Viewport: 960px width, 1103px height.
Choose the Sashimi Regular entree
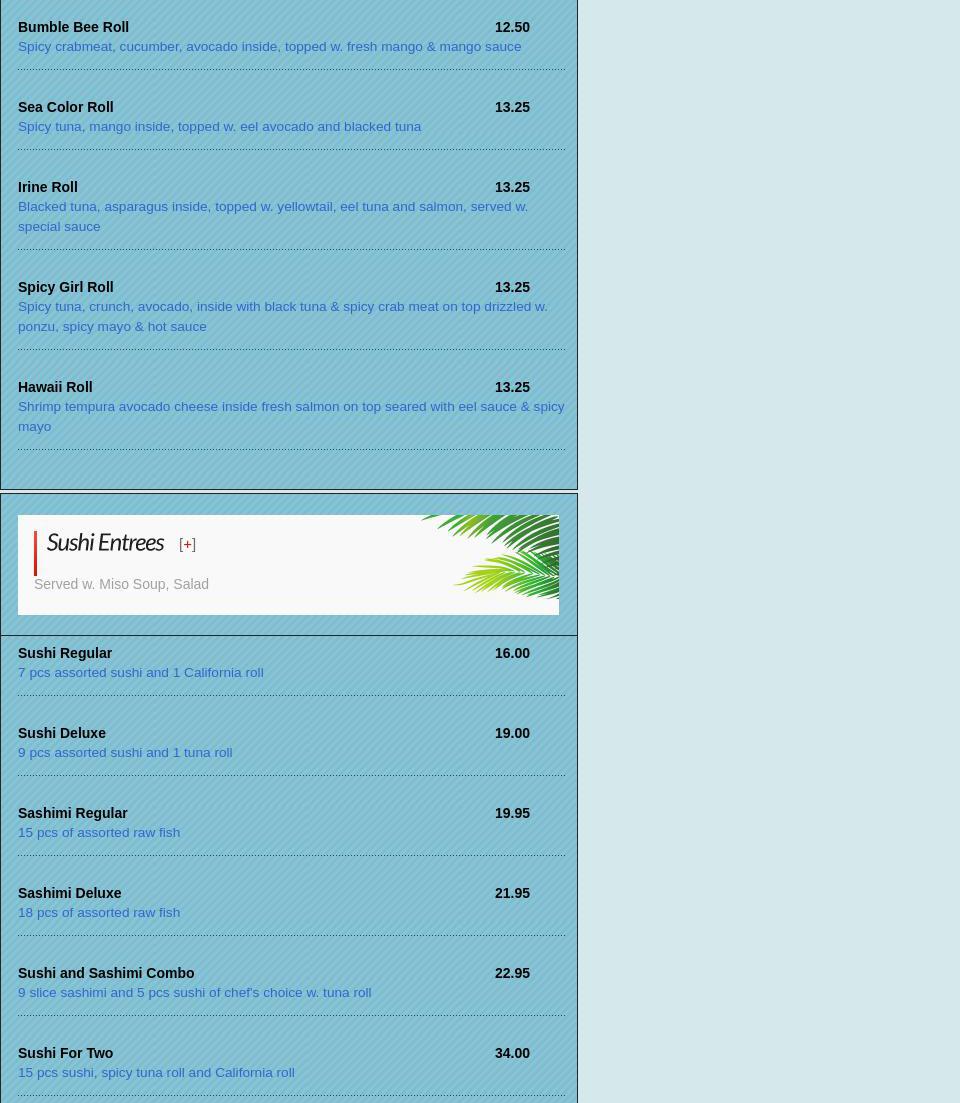(x=73, y=813)
